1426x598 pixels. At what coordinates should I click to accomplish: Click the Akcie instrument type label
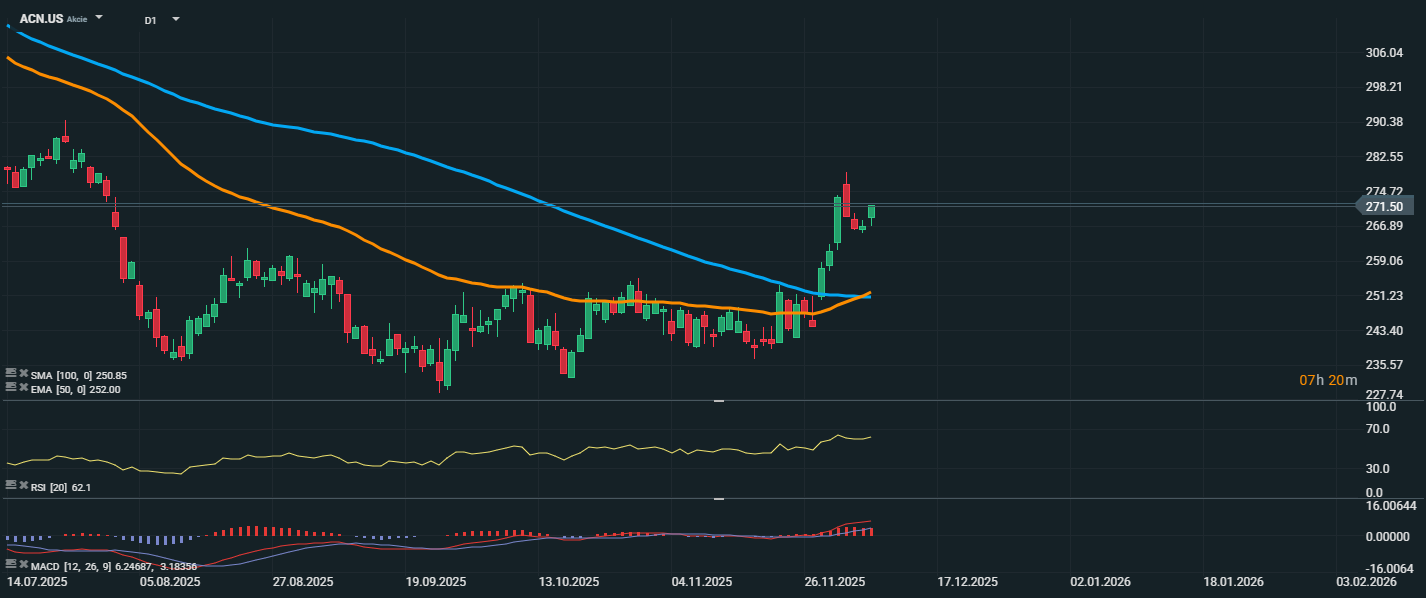pos(77,20)
